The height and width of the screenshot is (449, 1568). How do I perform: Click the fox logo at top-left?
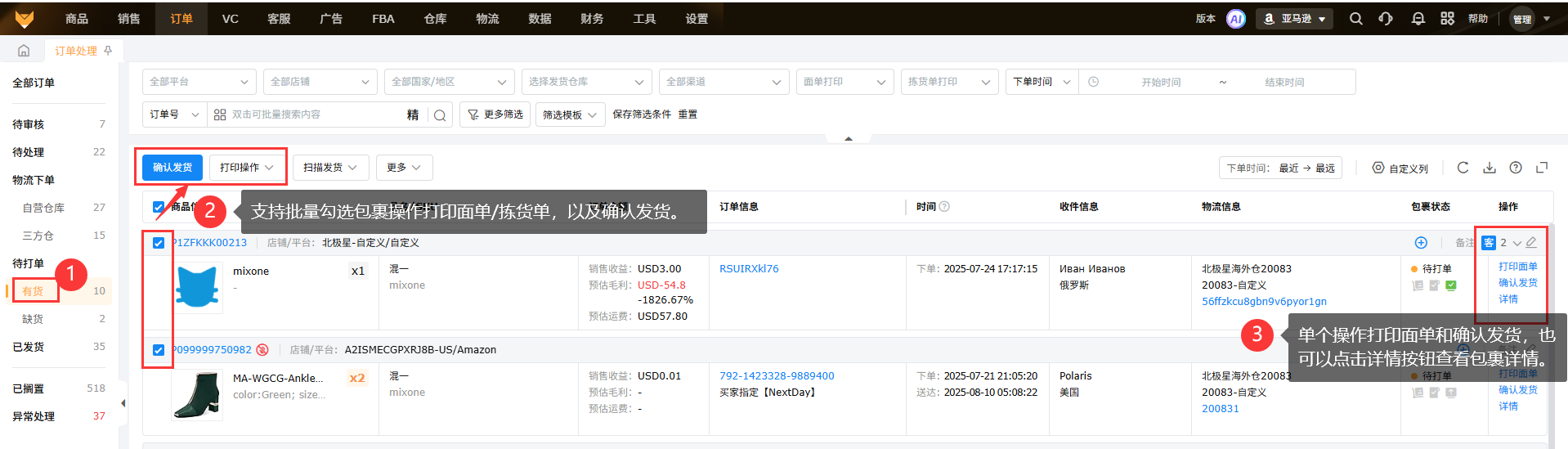(x=25, y=18)
